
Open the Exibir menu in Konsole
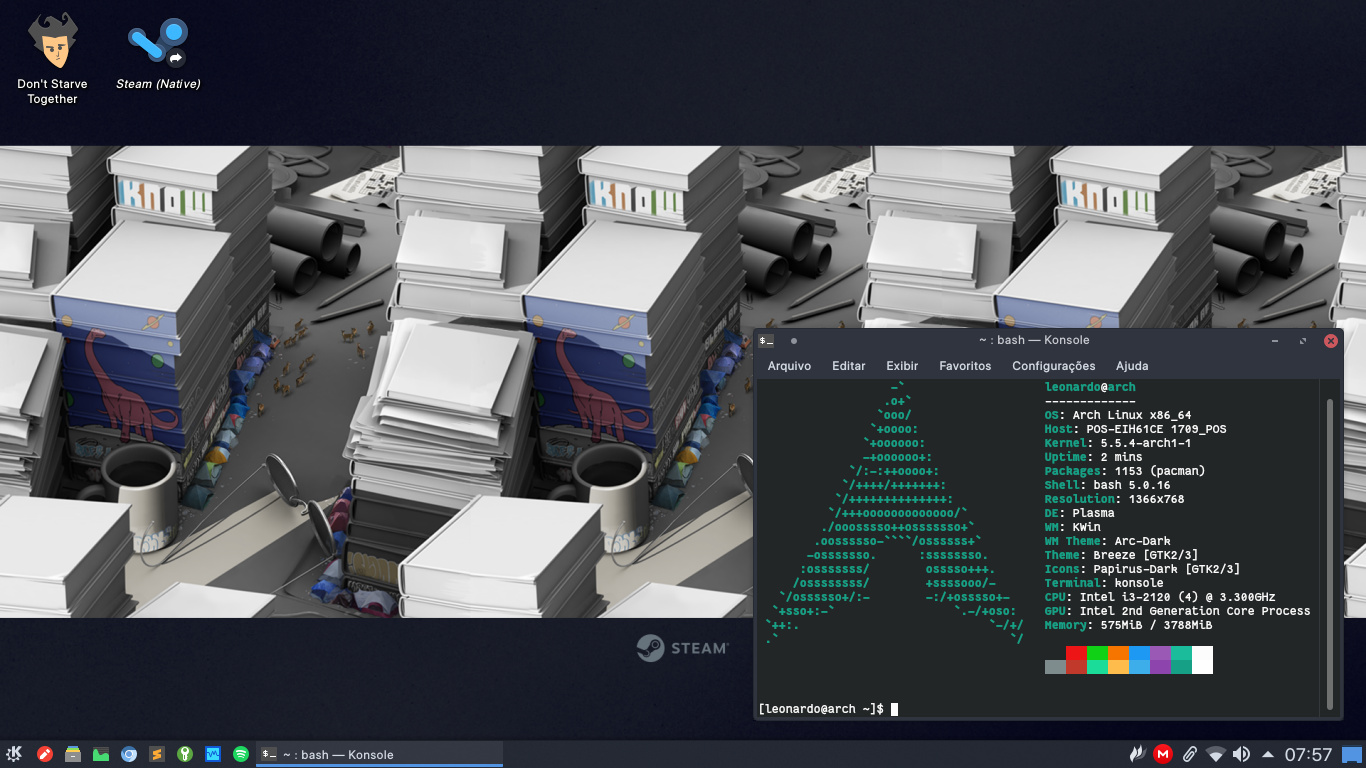click(x=902, y=366)
